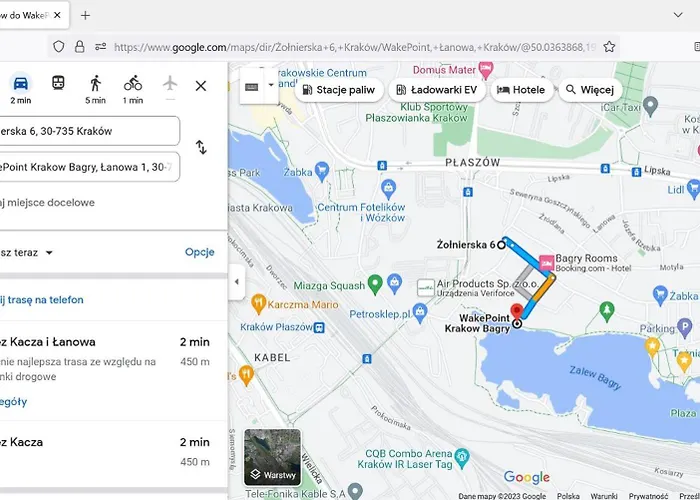Open route Opcje settings

coord(200,252)
